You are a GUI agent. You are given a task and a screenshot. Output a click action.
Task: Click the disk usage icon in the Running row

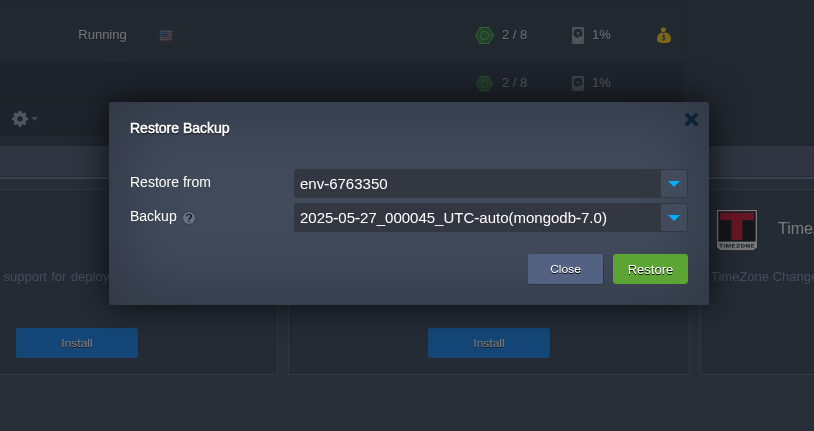point(577,35)
